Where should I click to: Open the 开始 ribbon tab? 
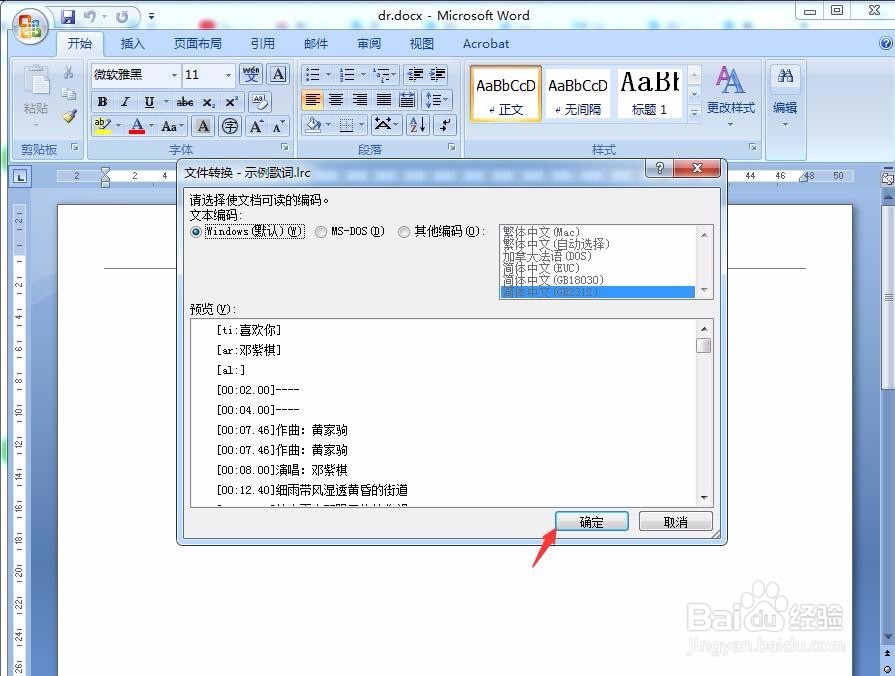click(80, 43)
